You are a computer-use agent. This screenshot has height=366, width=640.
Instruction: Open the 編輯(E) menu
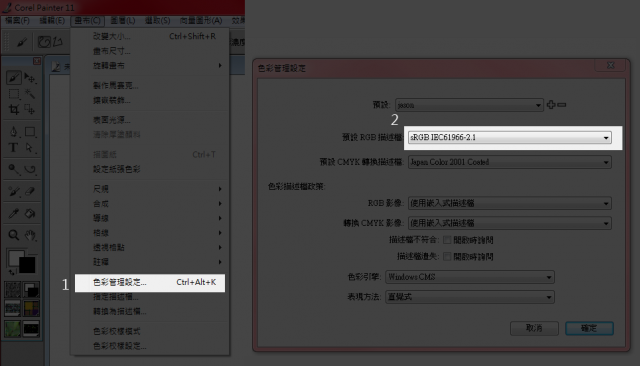click(52, 20)
